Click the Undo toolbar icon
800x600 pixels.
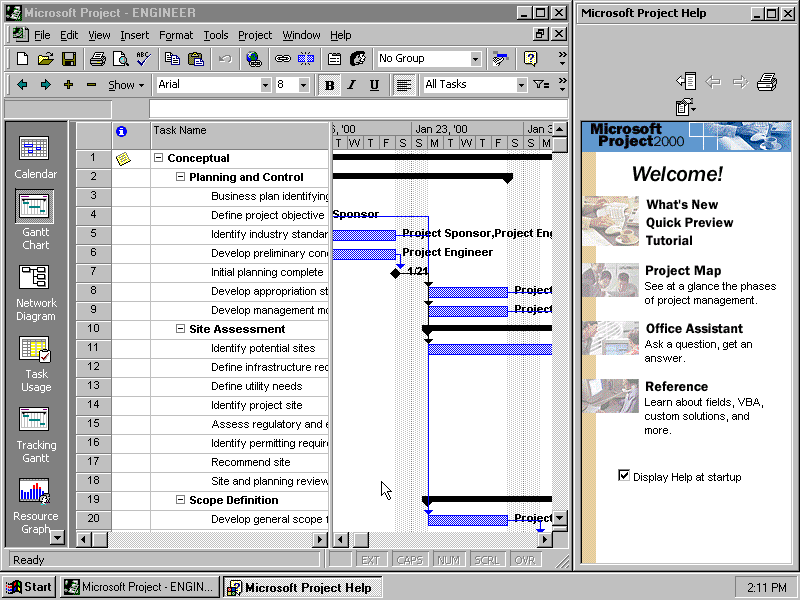[224, 59]
